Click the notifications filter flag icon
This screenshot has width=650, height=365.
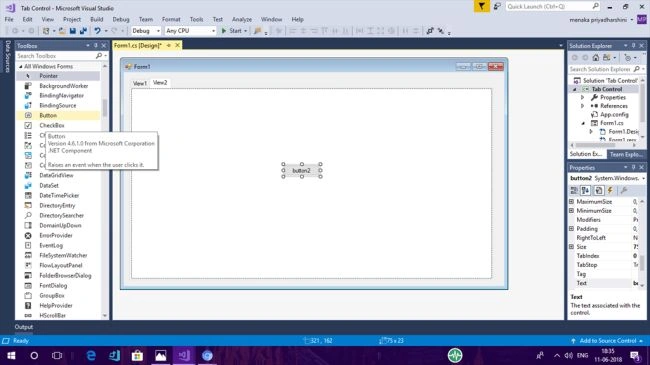482,6
